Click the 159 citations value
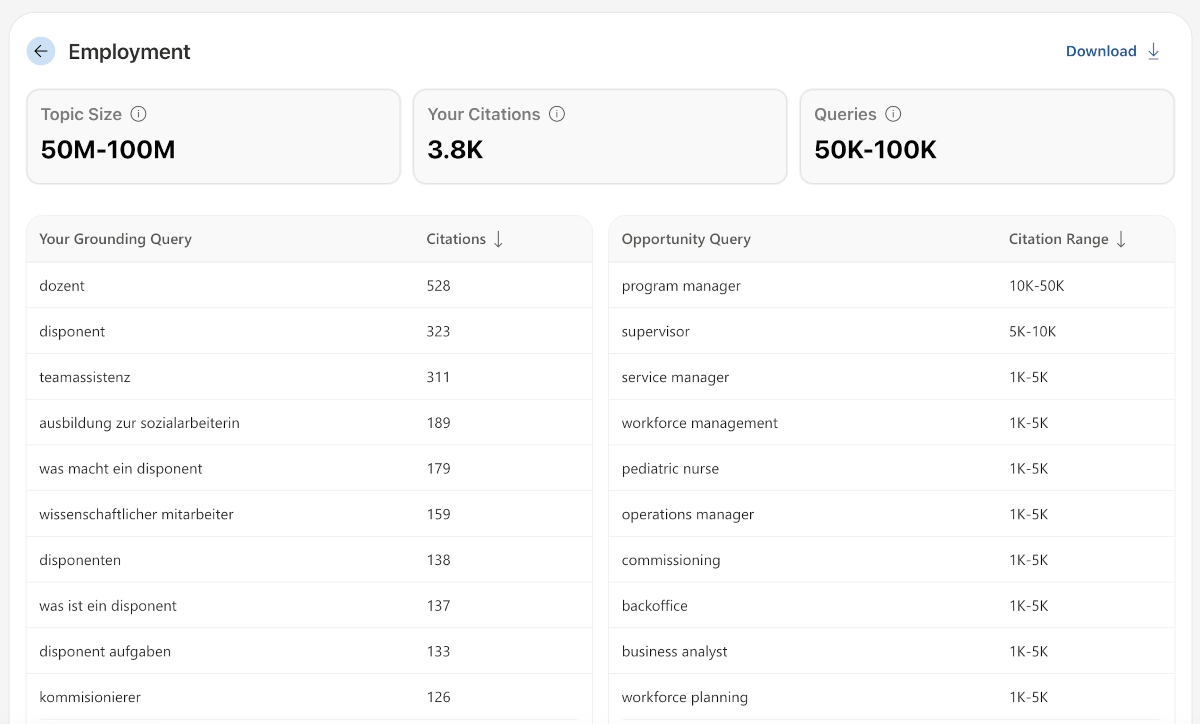1200x724 pixels. (x=439, y=514)
